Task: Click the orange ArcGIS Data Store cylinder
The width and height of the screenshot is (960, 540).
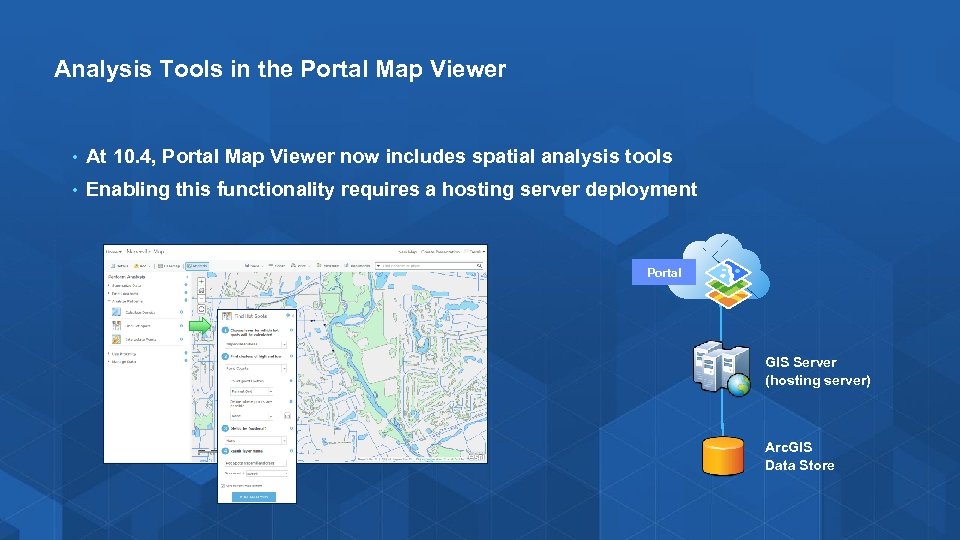Action: 723,456
